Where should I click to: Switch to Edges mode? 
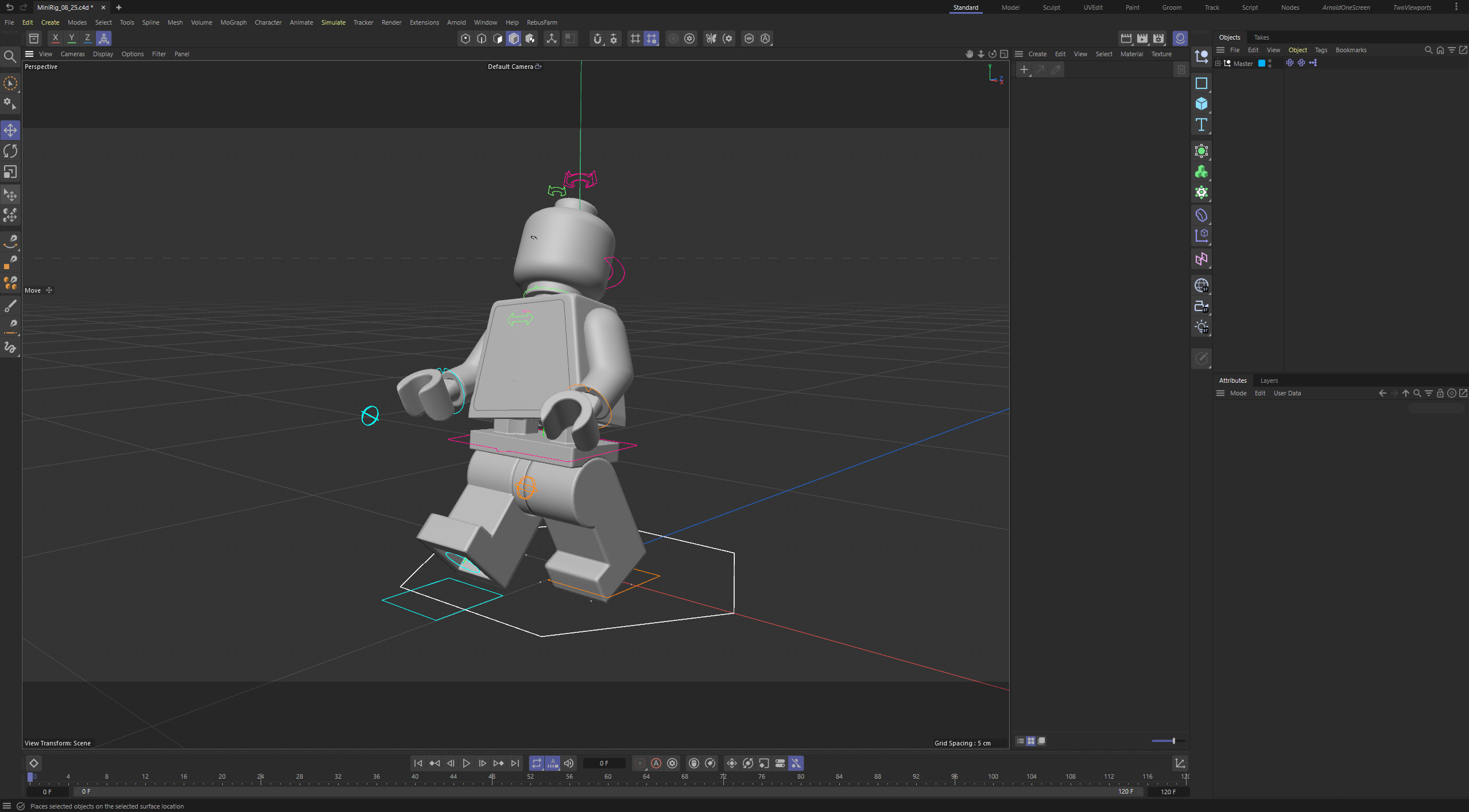click(482, 38)
